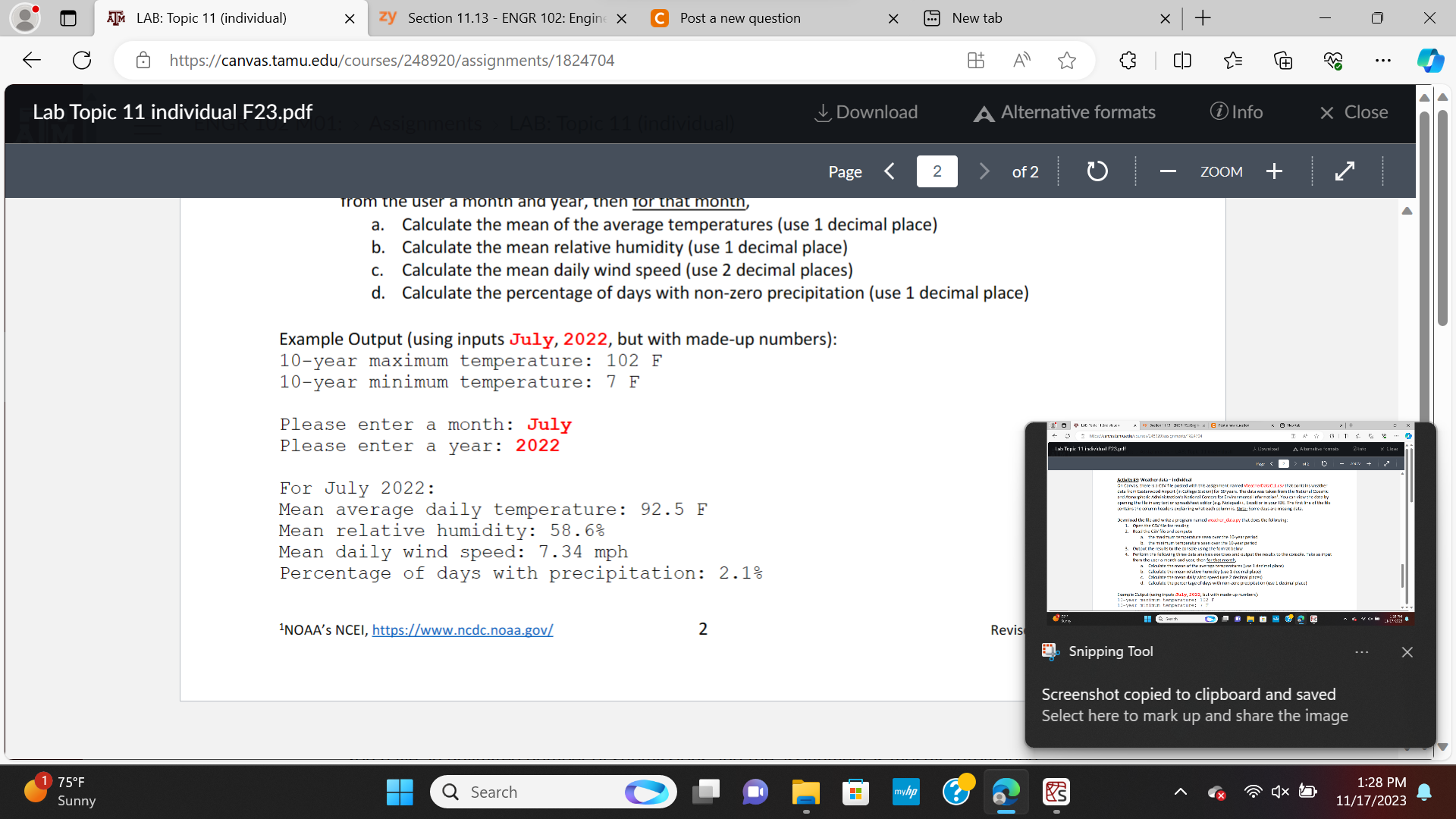Image resolution: width=1456 pixels, height=819 pixels.
Task: Open Collections panel
Action: point(1283,61)
